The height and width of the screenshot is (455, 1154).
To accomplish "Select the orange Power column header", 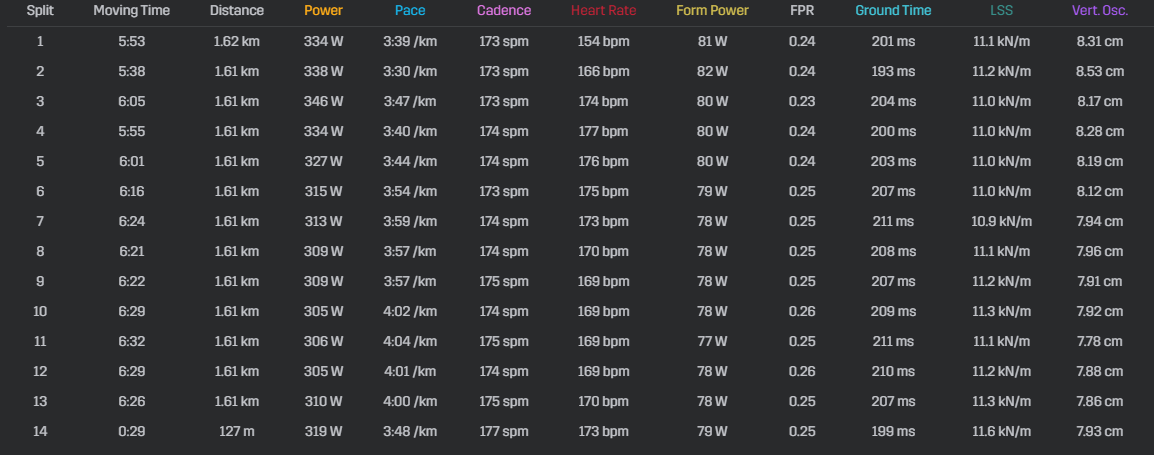I will point(323,11).
